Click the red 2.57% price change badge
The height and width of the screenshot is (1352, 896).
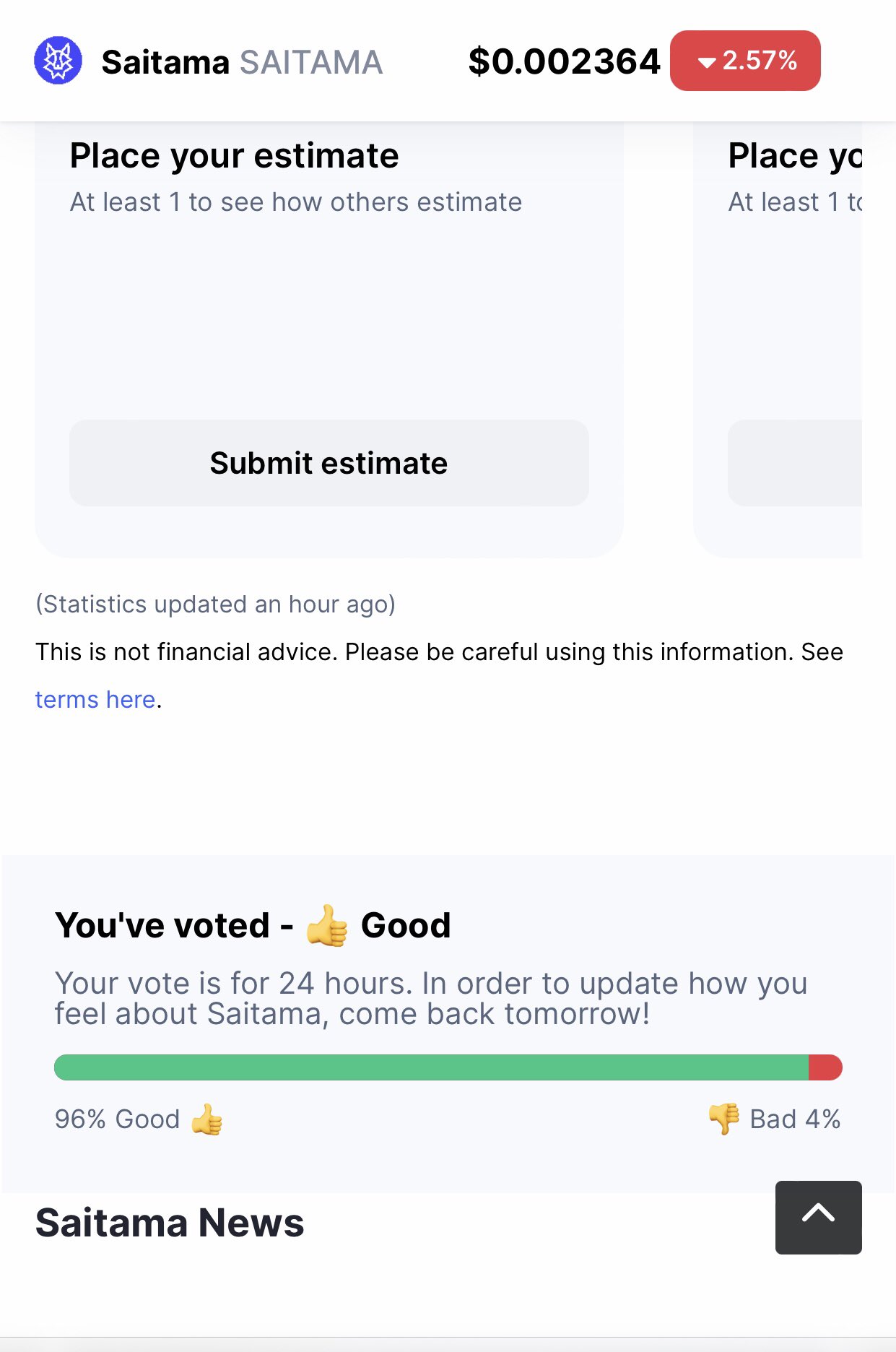[x=745, y=61]
